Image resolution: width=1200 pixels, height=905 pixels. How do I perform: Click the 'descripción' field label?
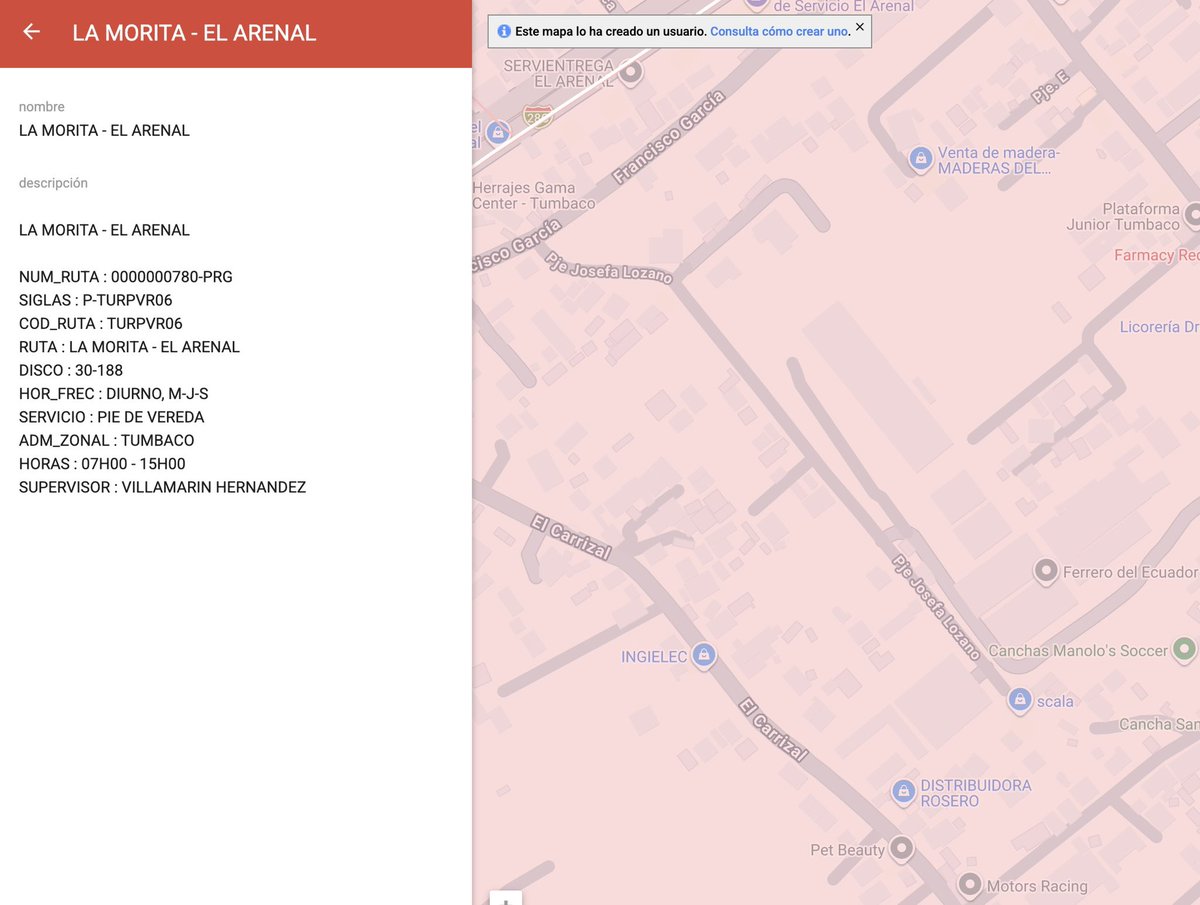[x=53, y=183]
